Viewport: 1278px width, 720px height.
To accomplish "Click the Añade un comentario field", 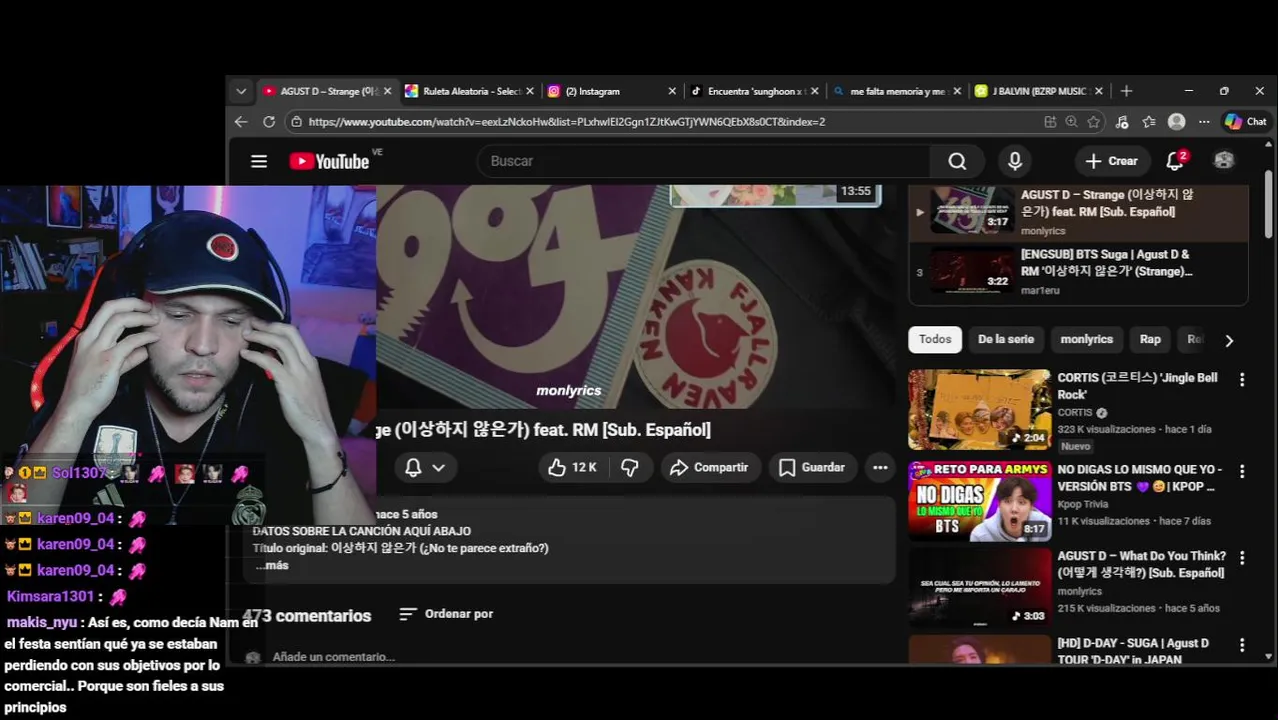I will point(334,657).
